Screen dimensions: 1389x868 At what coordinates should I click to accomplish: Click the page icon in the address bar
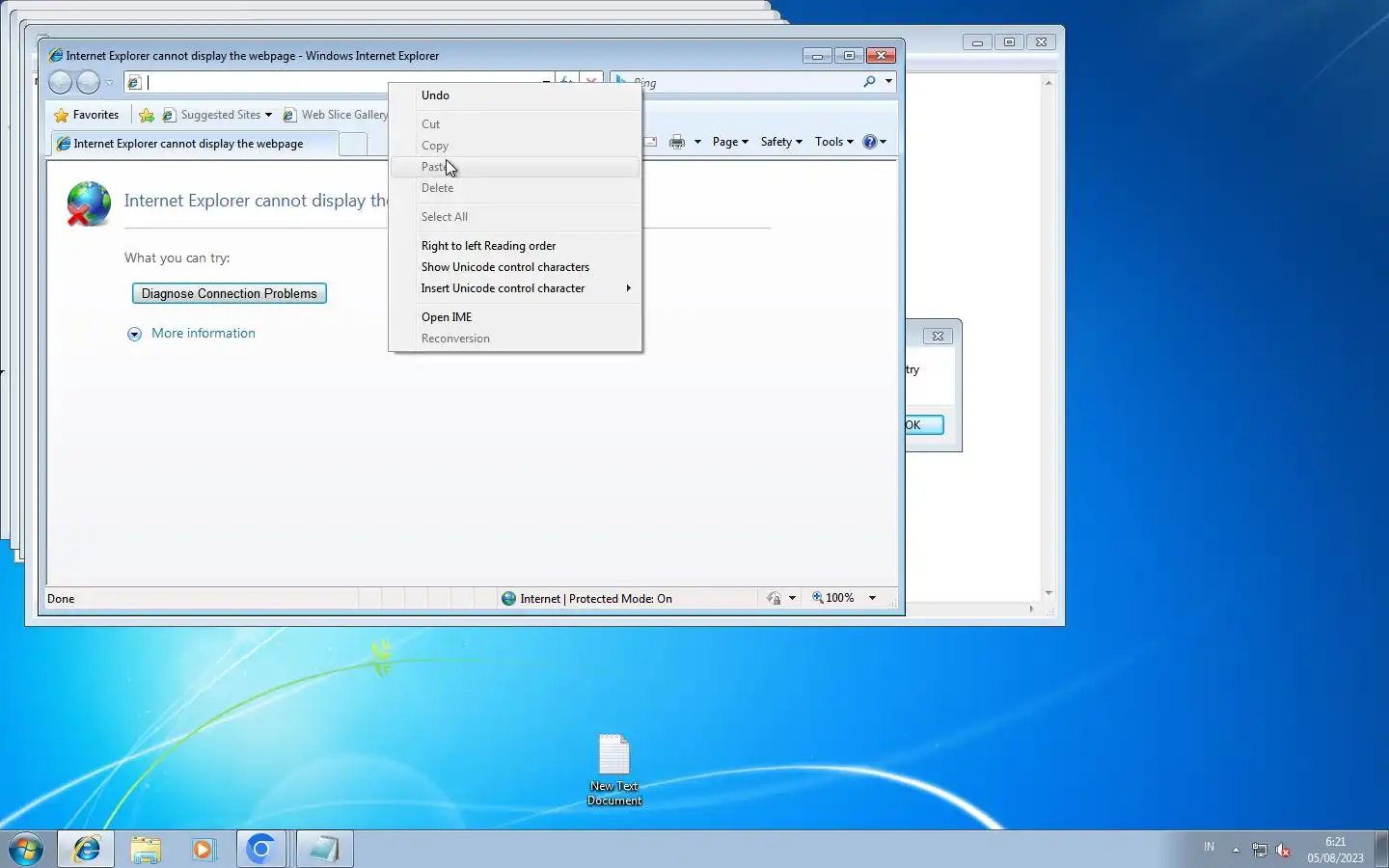pos(135,83)
